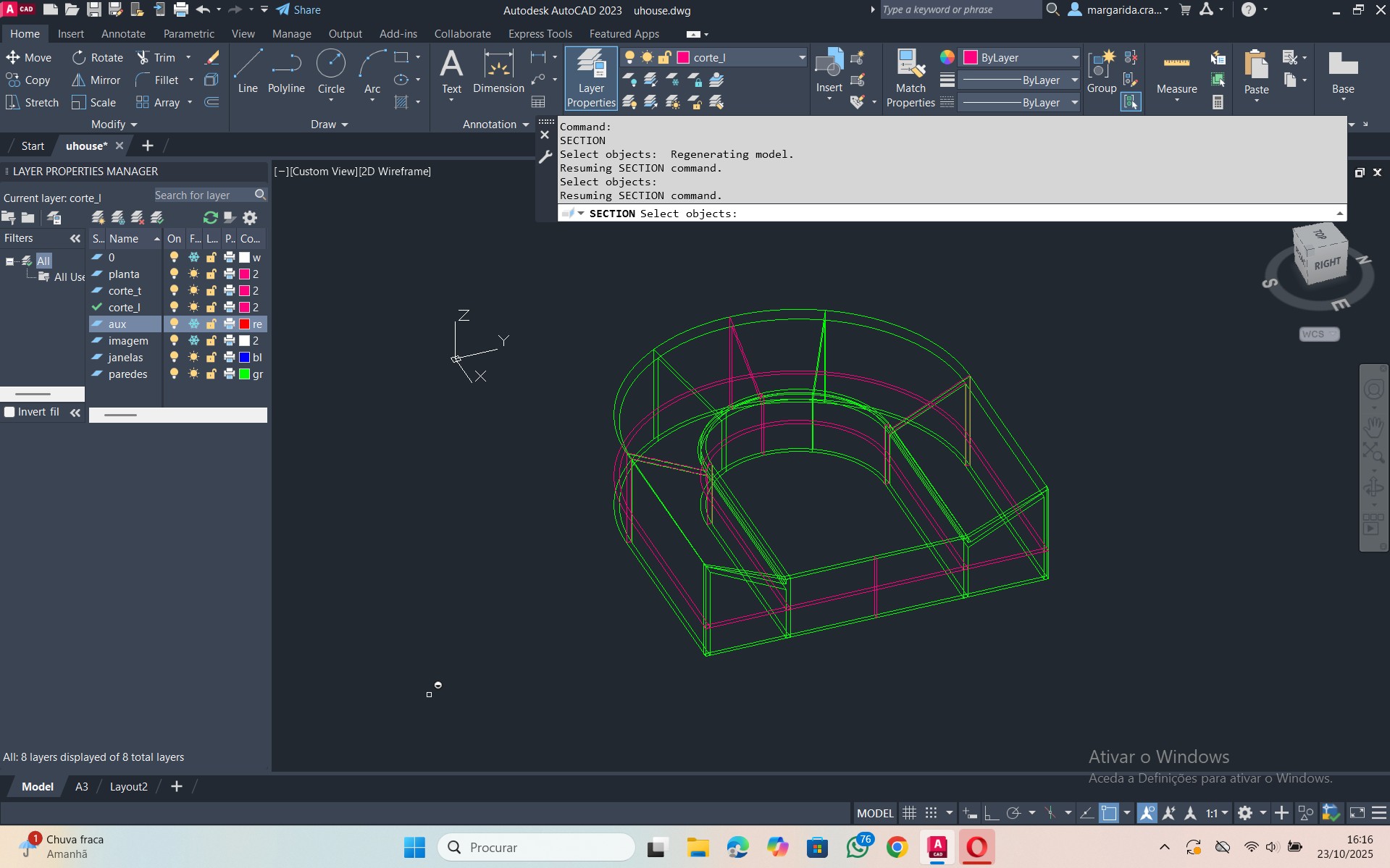Open the ByLayer object color dropdown
The height and width of the screenshot is (868, 1390).
coord(1074,58)
